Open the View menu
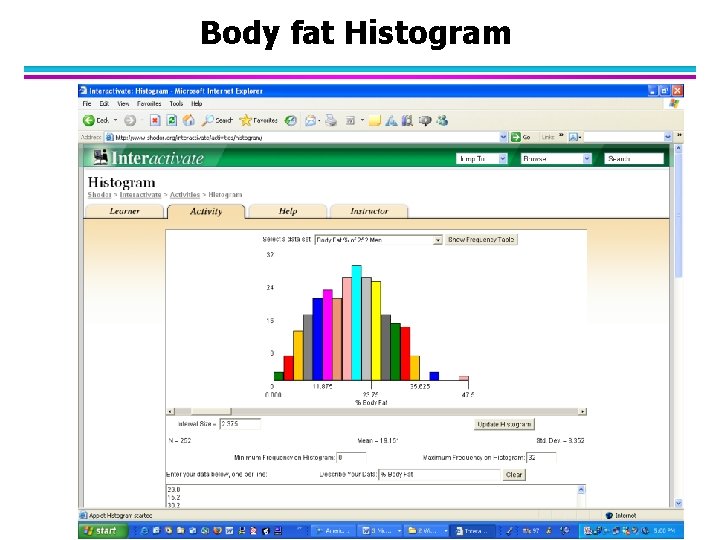The width and height of the screenshot is (720, 540). [123, 104]
